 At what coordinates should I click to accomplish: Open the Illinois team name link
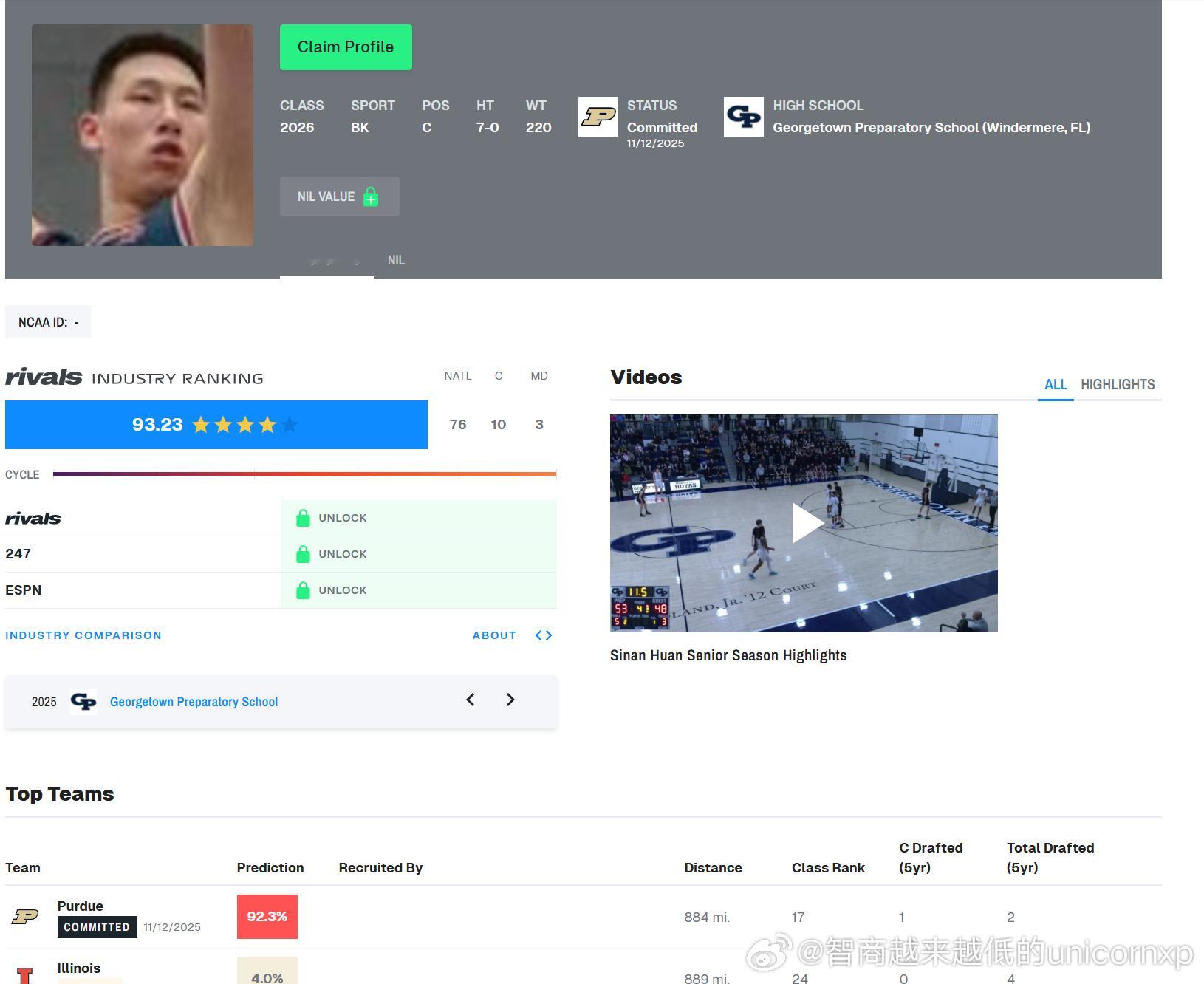pyautogui.click(x=79, y=968)
